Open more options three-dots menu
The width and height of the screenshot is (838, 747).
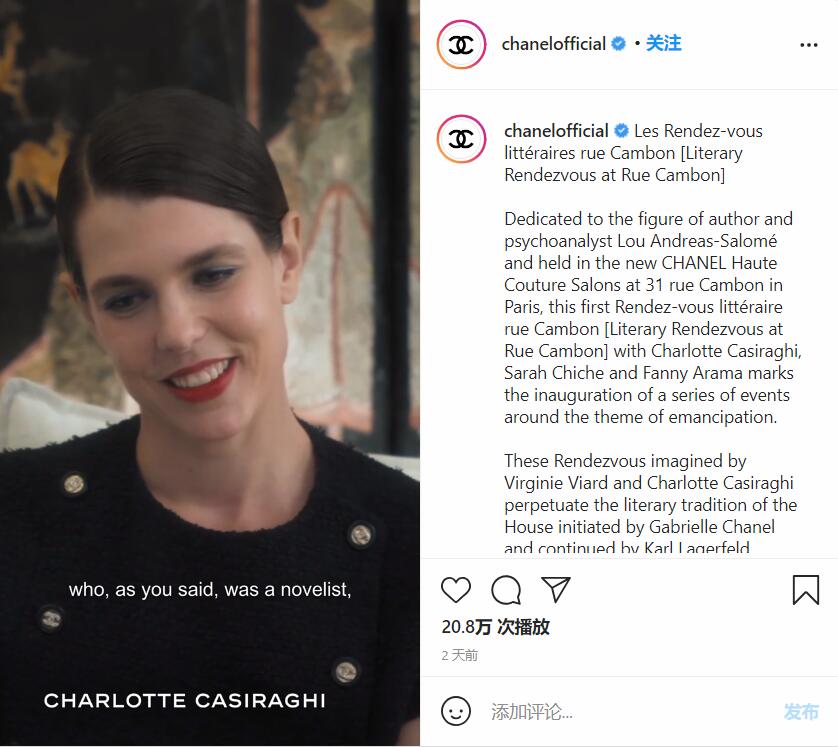pos(809,45)
